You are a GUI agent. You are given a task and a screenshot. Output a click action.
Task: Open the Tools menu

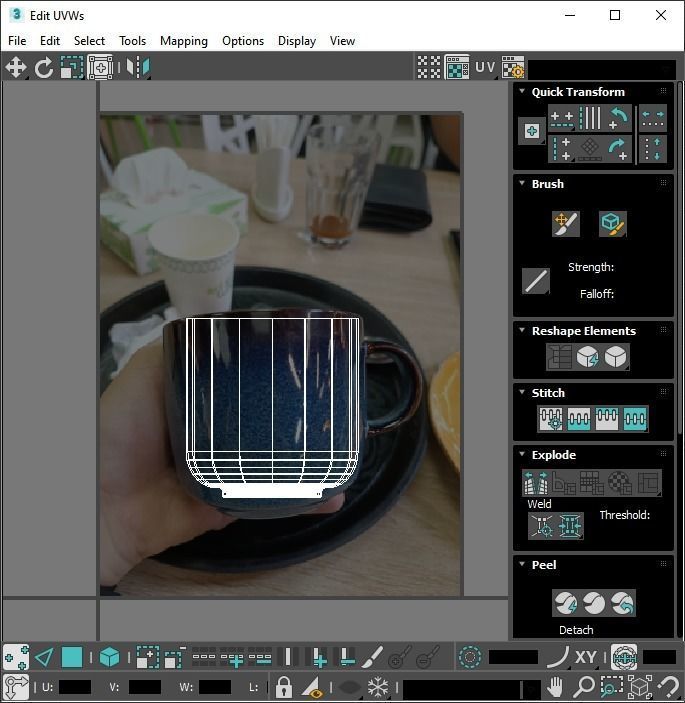coord(132,41)
